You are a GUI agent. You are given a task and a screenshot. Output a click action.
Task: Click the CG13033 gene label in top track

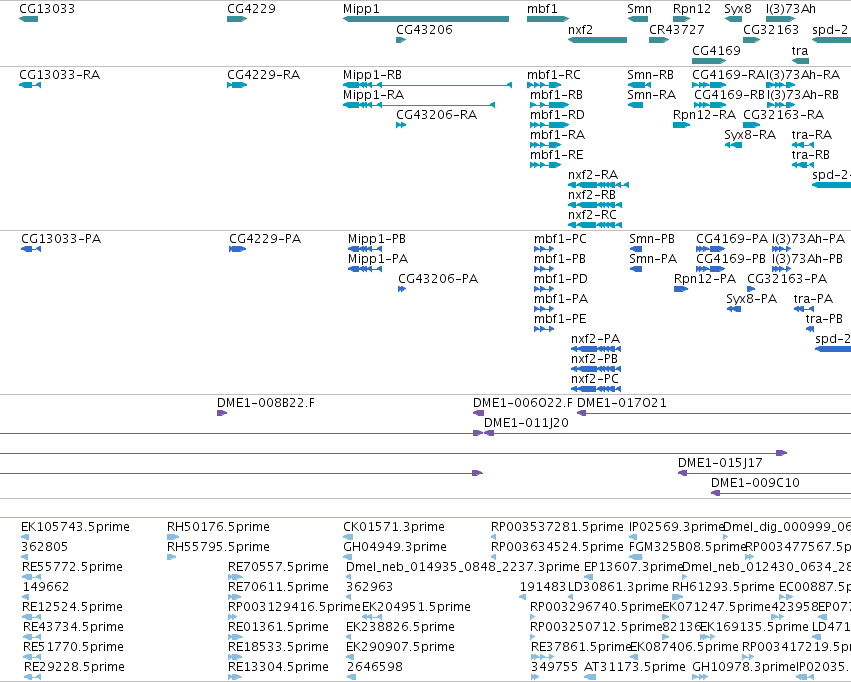[47, 9]
